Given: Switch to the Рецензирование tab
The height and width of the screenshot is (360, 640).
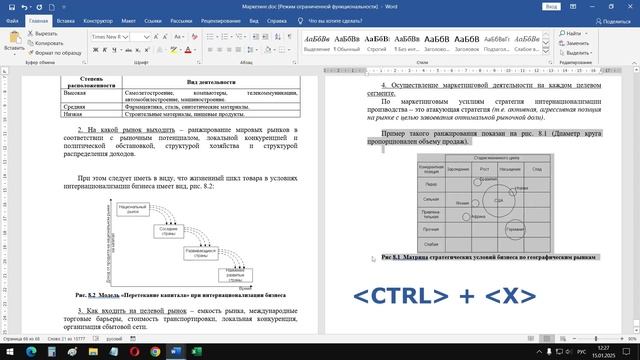Looking at the screenshot, I should [x=220, y=21].
